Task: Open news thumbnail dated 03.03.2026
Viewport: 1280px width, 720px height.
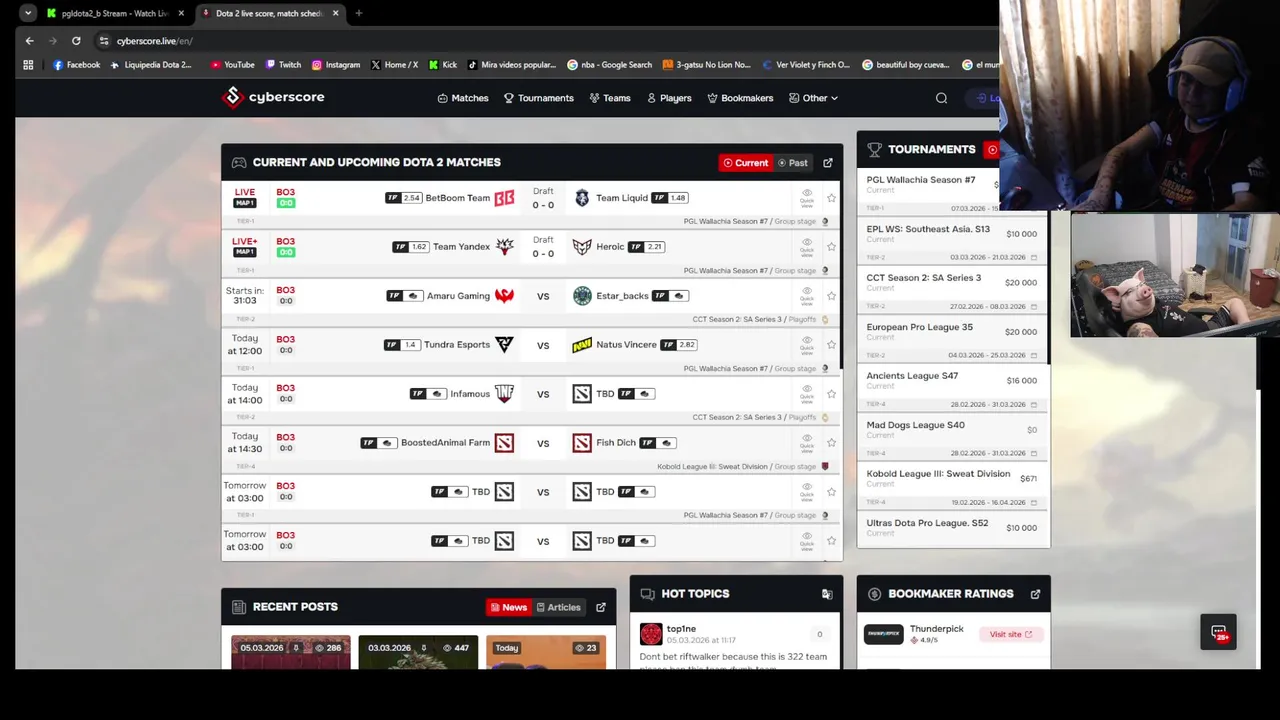Action: click(x=418, y=652)
